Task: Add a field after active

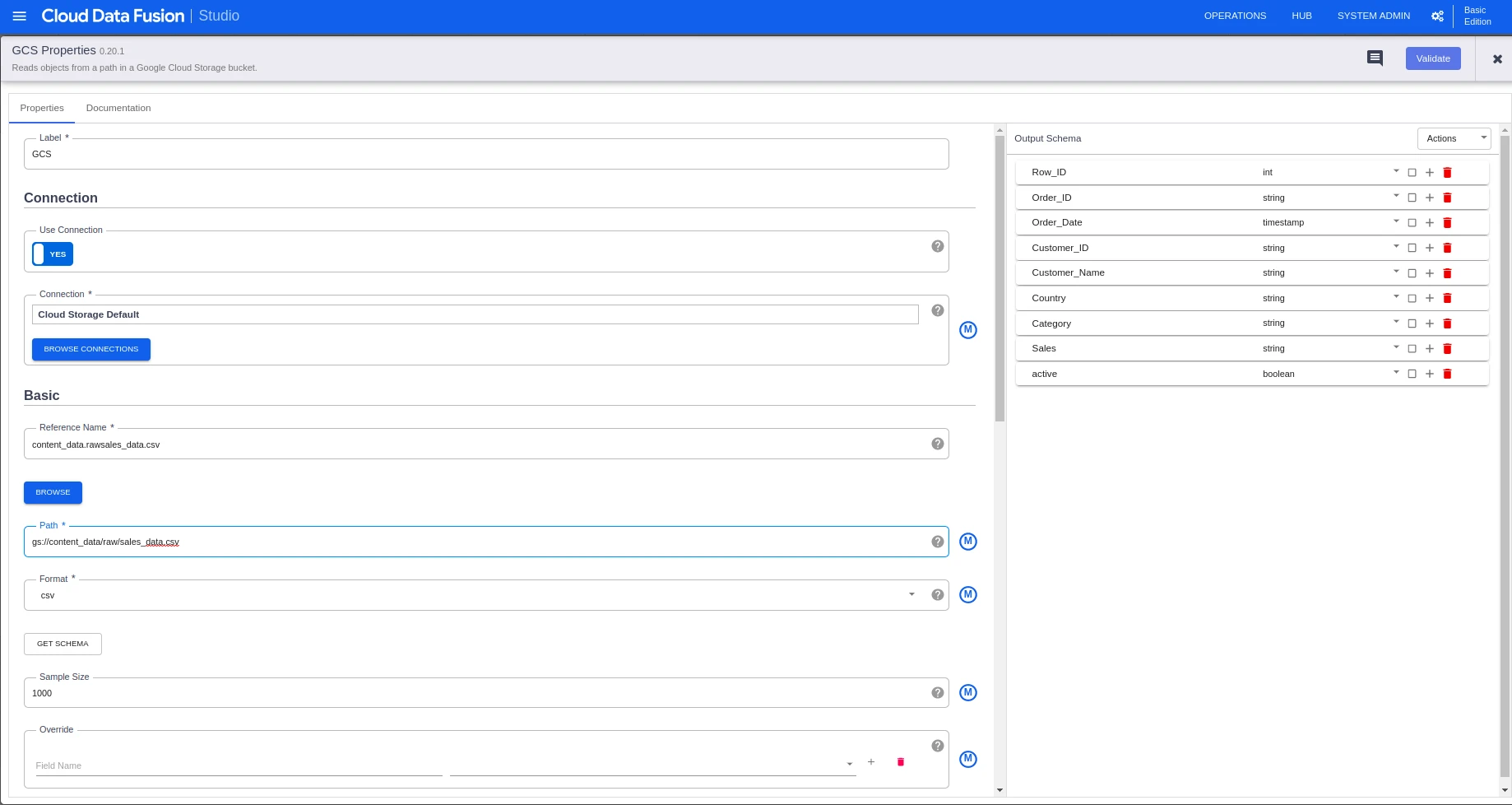Action: tap(1430, 374)
